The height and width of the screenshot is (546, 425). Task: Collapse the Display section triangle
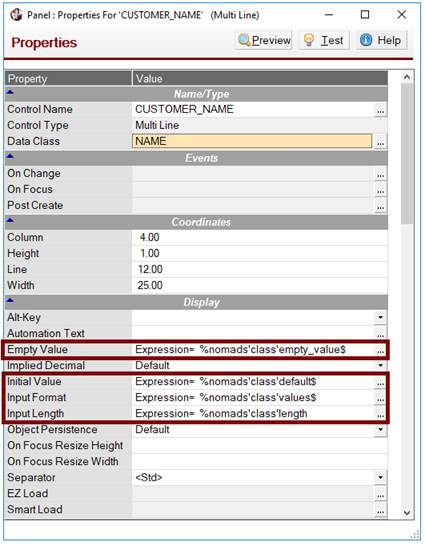10,301
